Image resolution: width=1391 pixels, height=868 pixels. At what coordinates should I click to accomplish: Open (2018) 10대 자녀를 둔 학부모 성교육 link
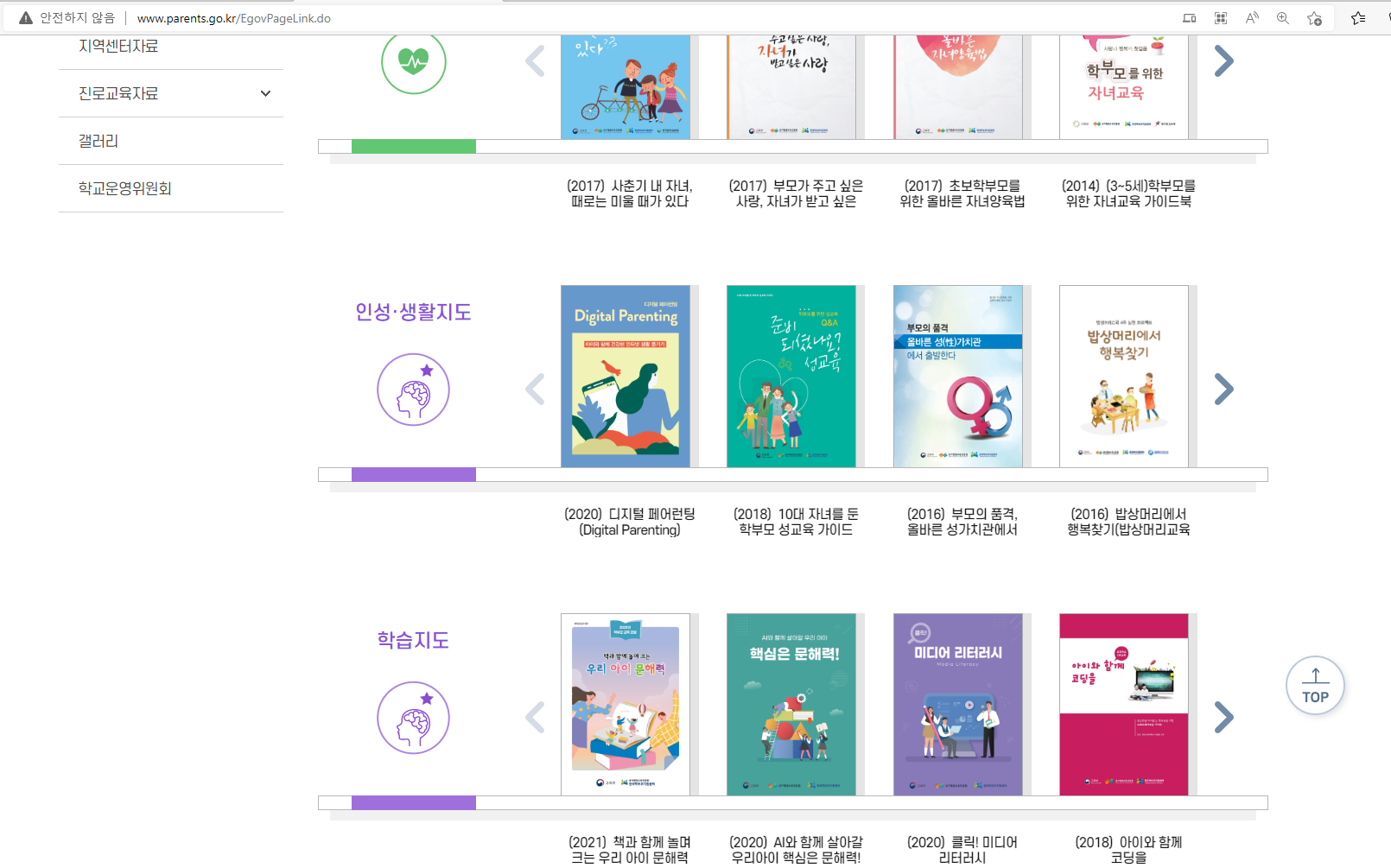coord(796,522)
